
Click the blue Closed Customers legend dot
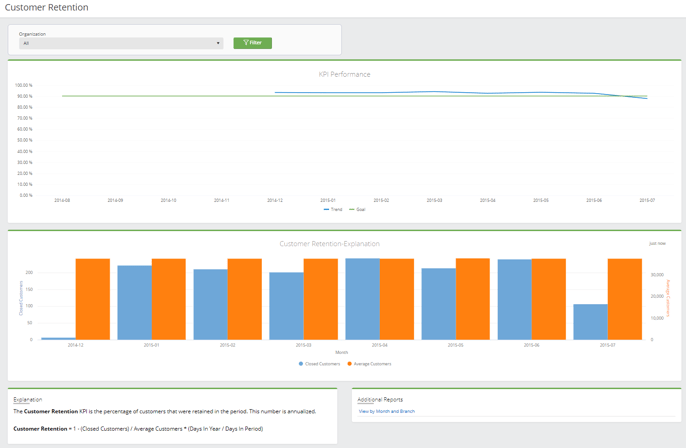[300, 364]
